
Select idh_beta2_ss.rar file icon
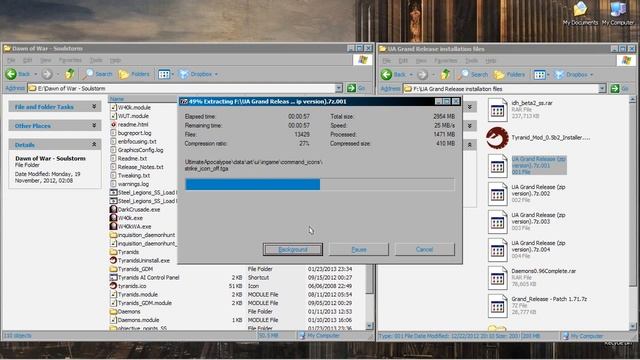click(497, 110)
